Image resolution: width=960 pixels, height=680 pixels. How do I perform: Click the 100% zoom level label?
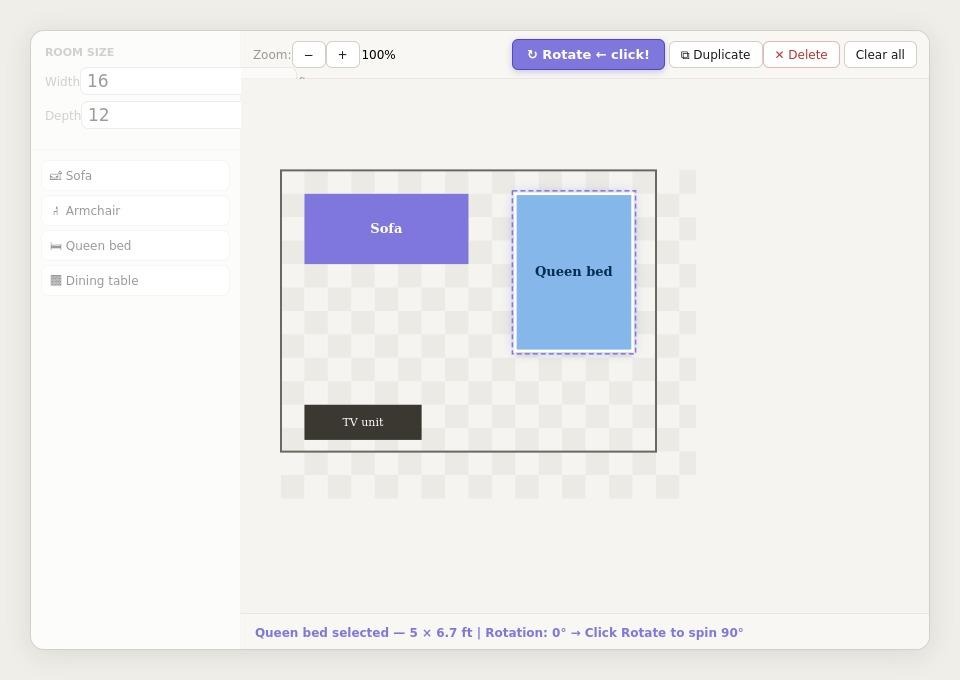(x=379, y=54)
